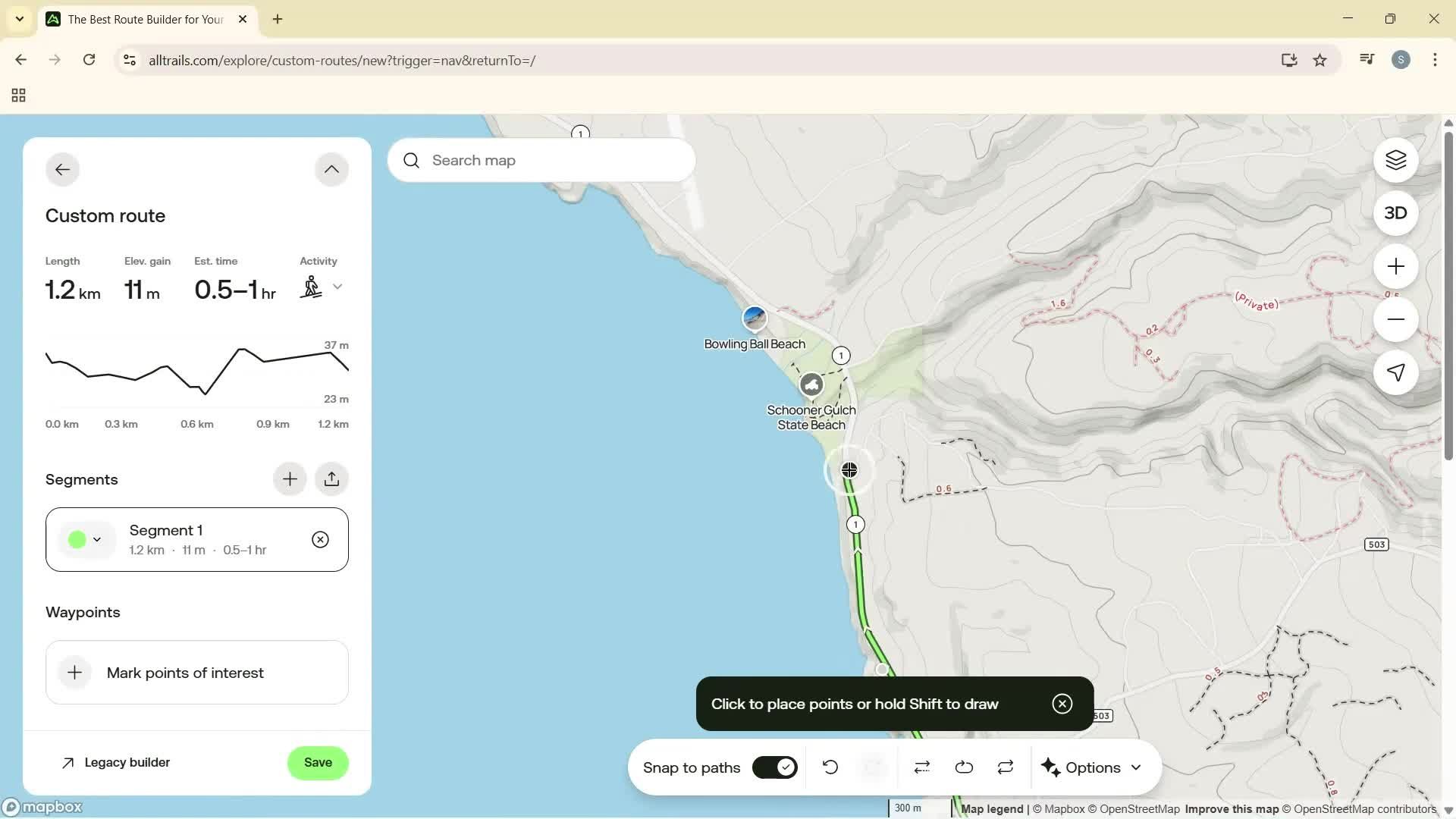Zoom out on the map
The image size is (1456, 819).
click(1395, 319)
